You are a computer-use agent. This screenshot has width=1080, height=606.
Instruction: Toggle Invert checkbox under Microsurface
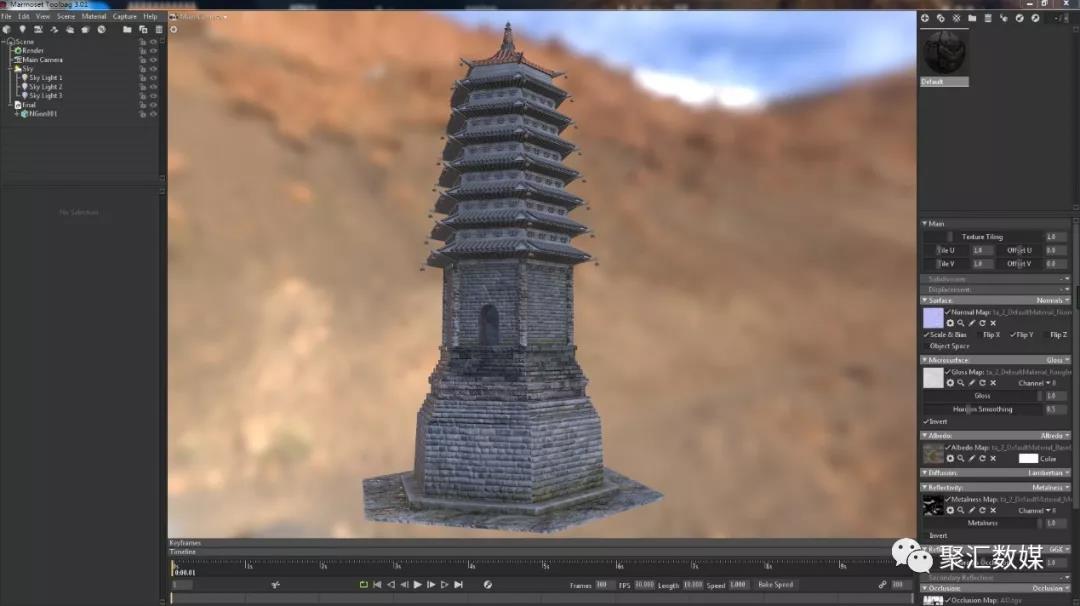(926, 422)
